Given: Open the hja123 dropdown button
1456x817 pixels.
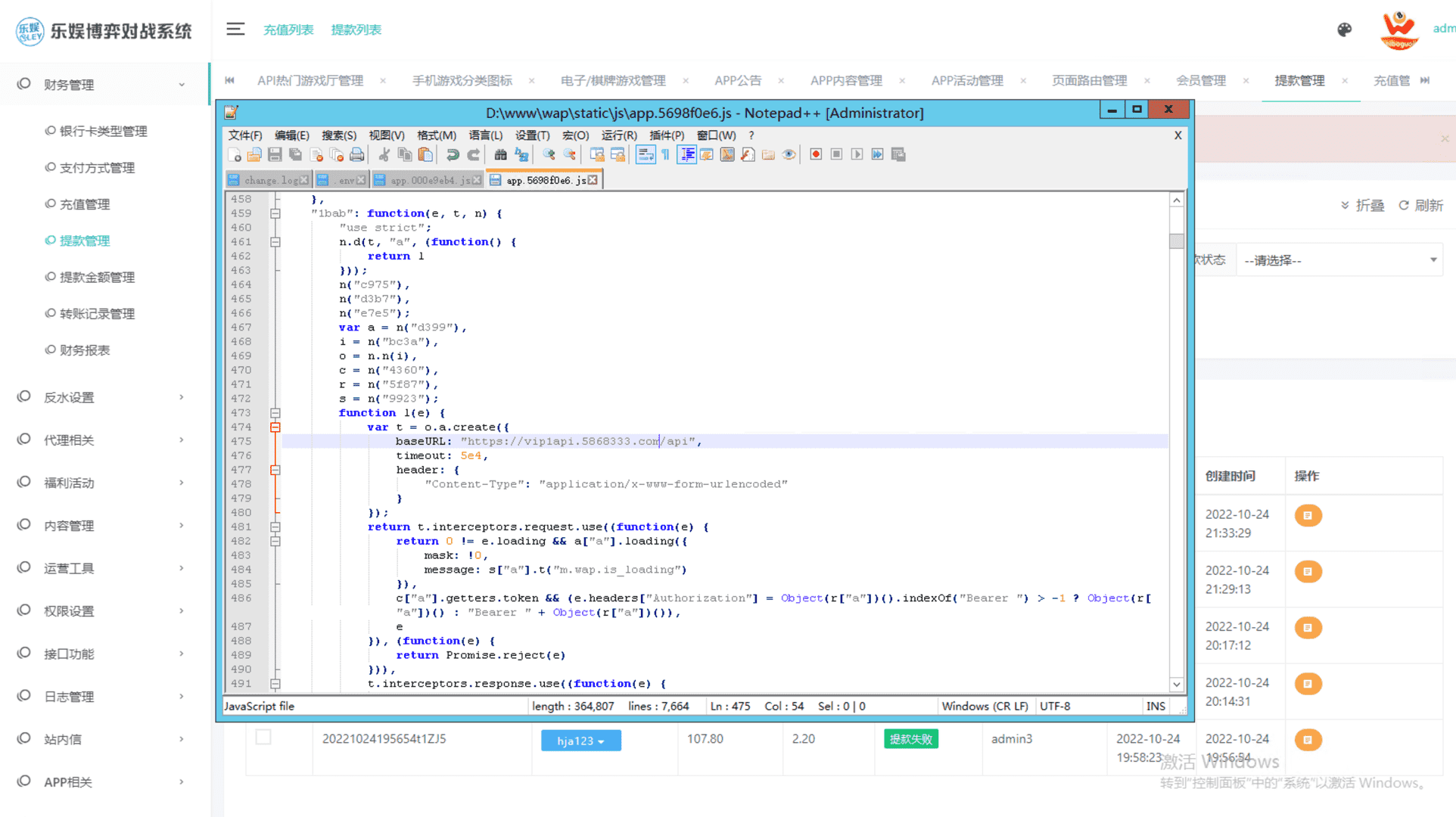Looking at the screenshot, I should [x=580, y=741].
